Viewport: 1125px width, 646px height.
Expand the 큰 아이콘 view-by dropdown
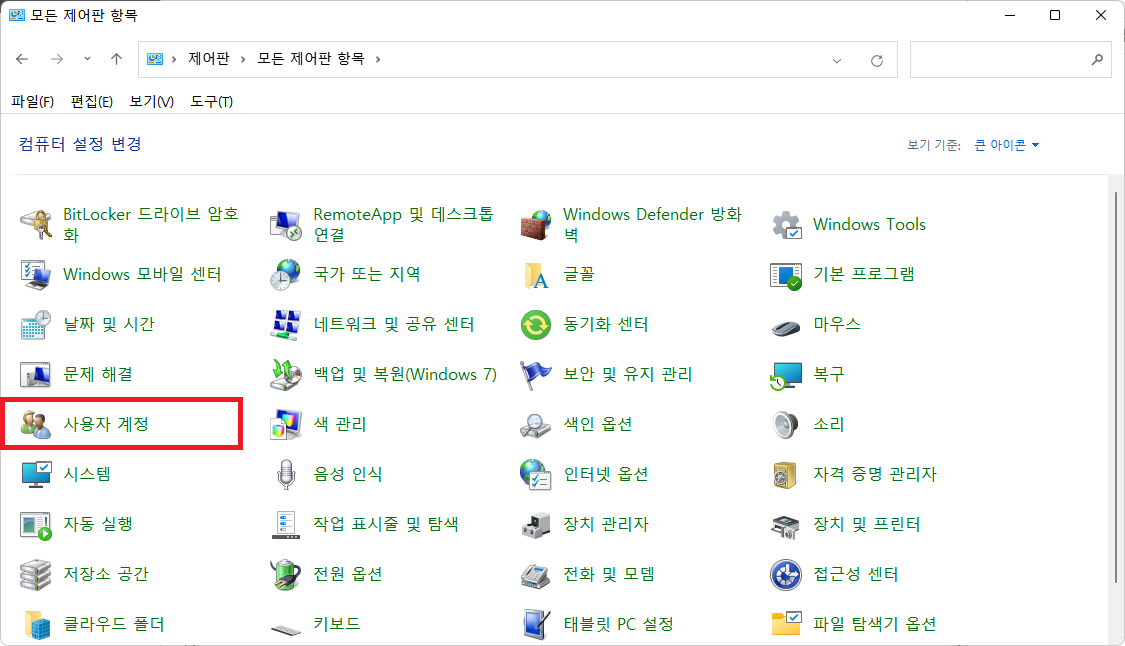[x=1006, y=145]
